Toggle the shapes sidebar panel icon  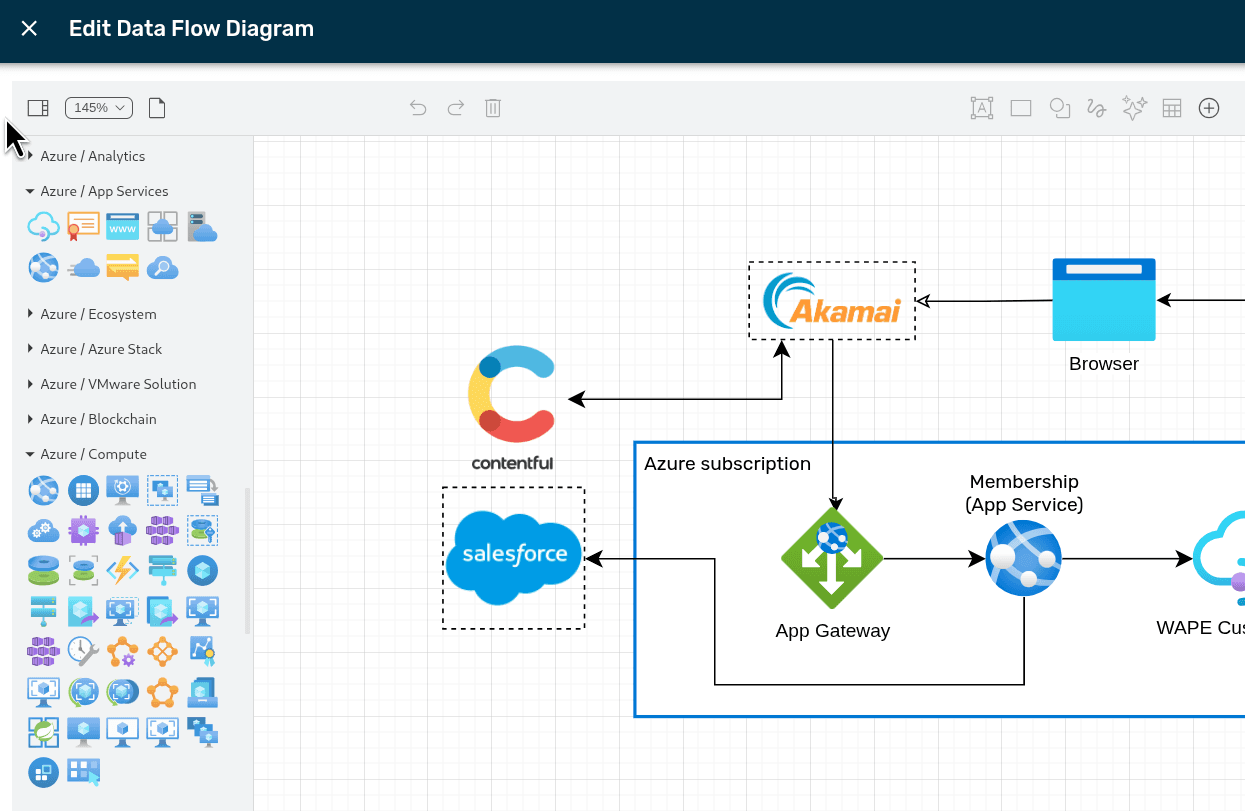[x=38, y=108]
